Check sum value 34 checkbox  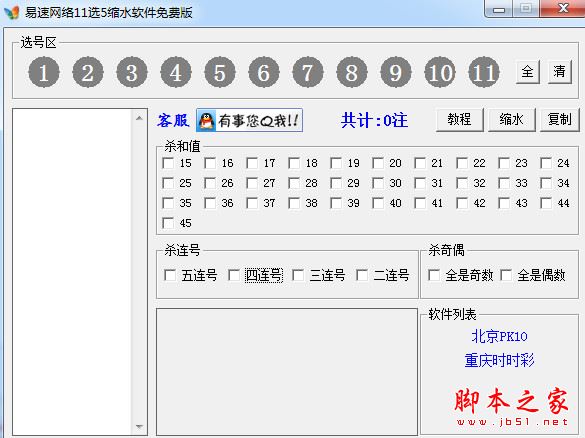546,183
